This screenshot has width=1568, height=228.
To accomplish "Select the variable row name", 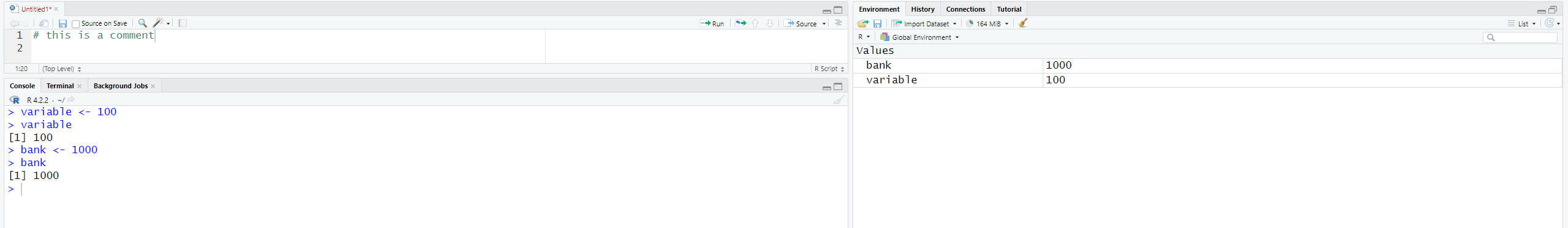I will (x=891, y=80).
